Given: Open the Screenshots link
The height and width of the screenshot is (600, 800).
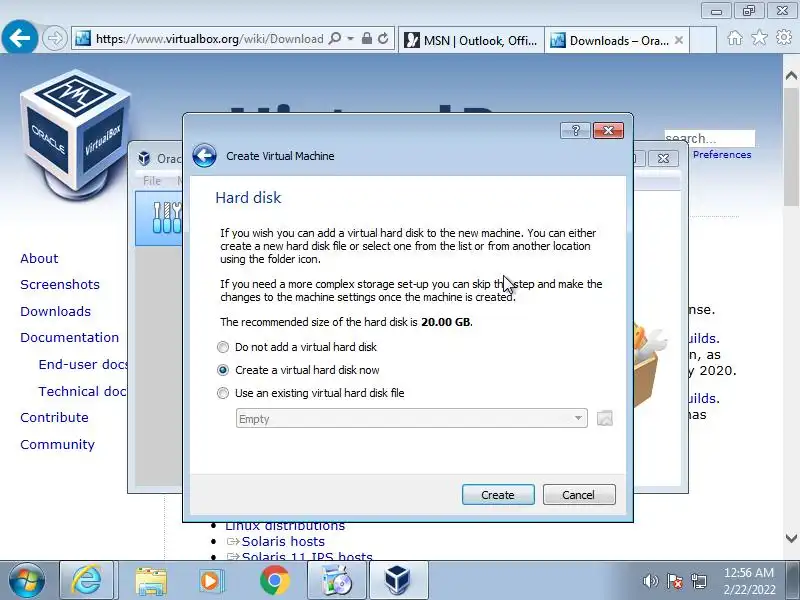Looking at the screenshot, I should click(60, 284).
